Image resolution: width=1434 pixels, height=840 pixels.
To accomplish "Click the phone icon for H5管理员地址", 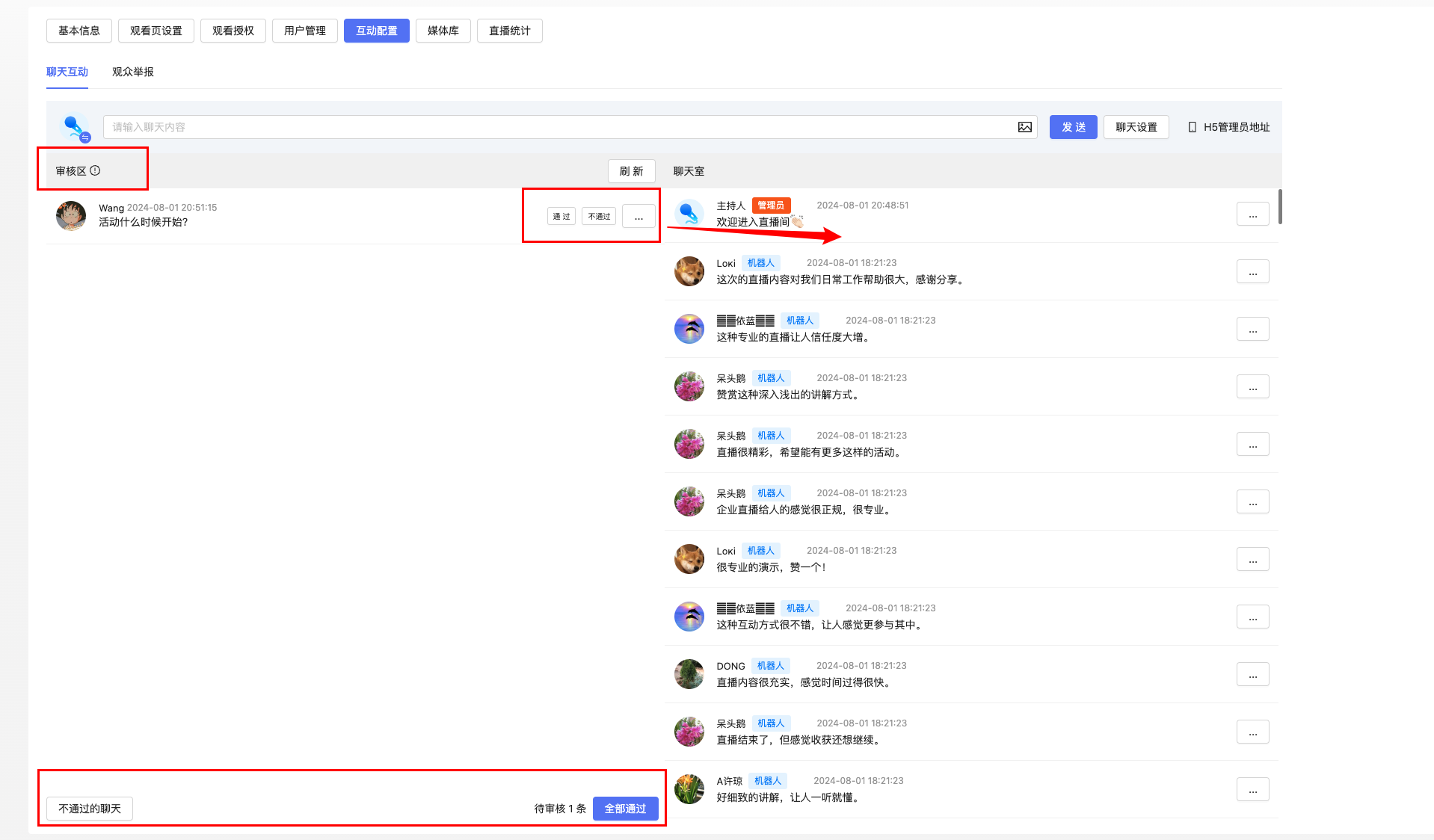I will tap(1192, 127).
